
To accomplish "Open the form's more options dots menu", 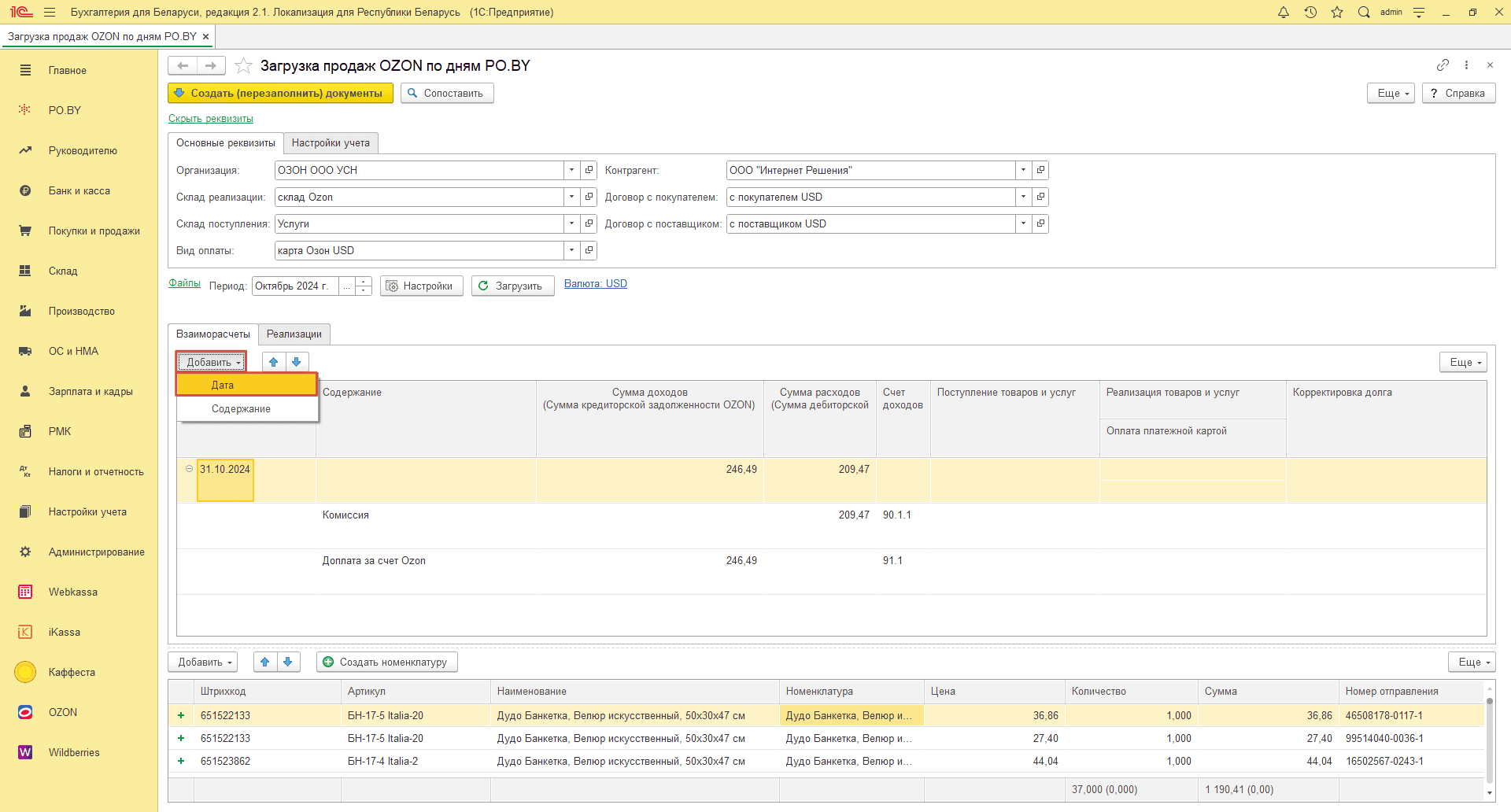I will 1466,65.
